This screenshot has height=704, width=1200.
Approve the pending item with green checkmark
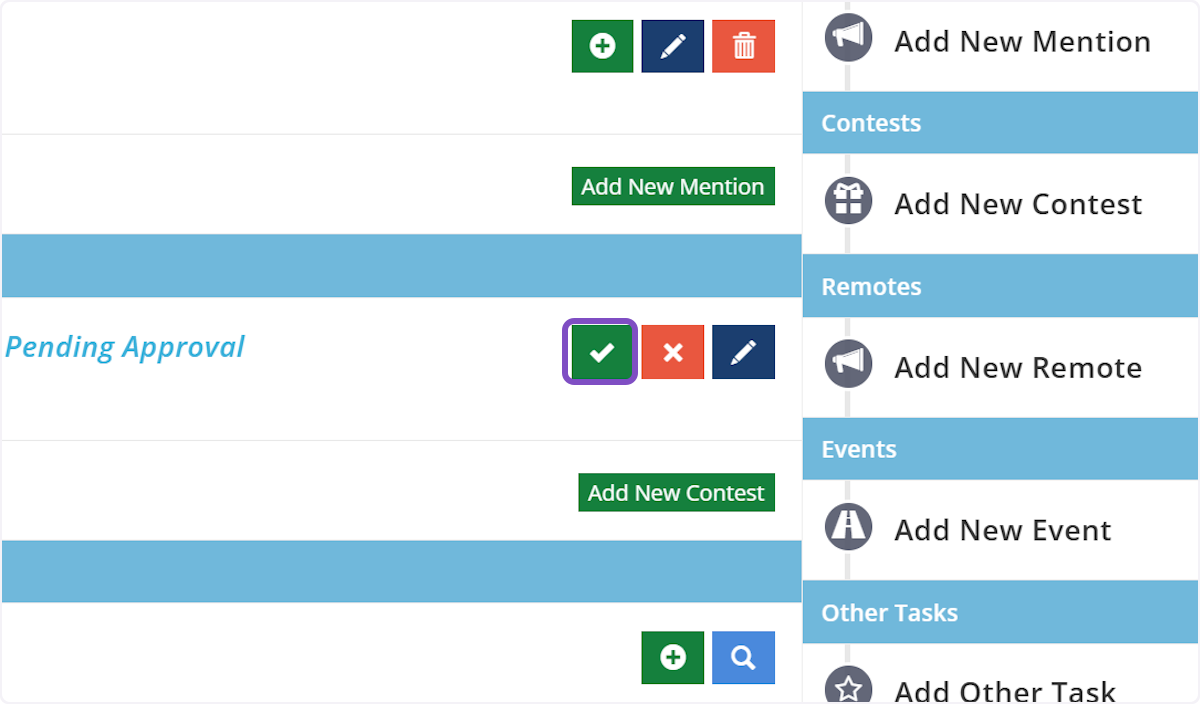coord(601,352)
